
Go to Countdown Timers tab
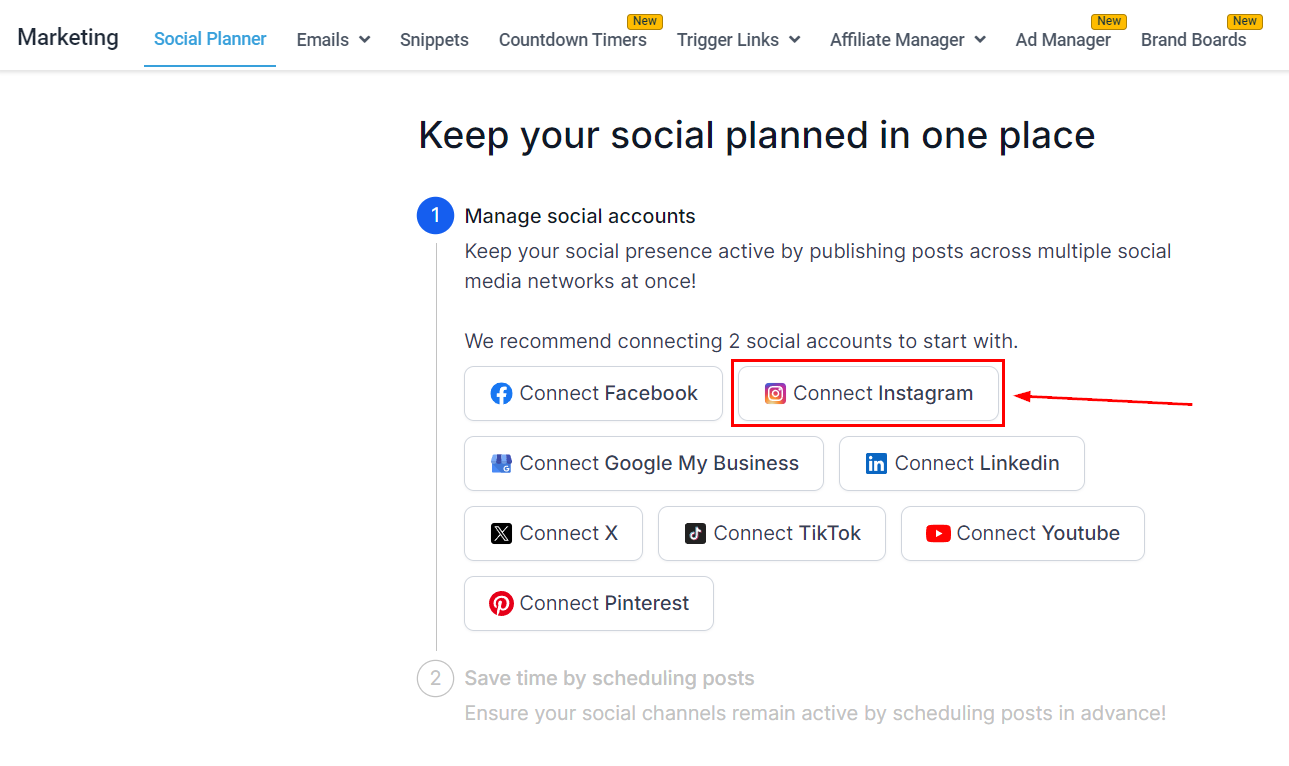[x=572, y=40]
